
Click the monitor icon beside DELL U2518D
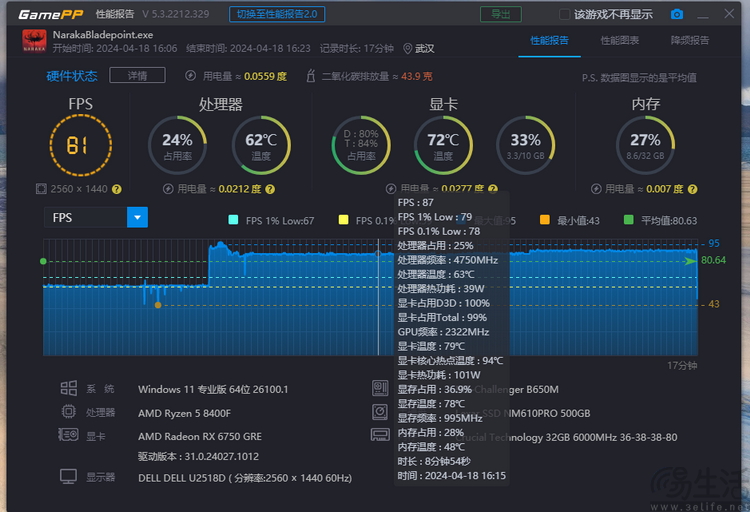(68, 477)
